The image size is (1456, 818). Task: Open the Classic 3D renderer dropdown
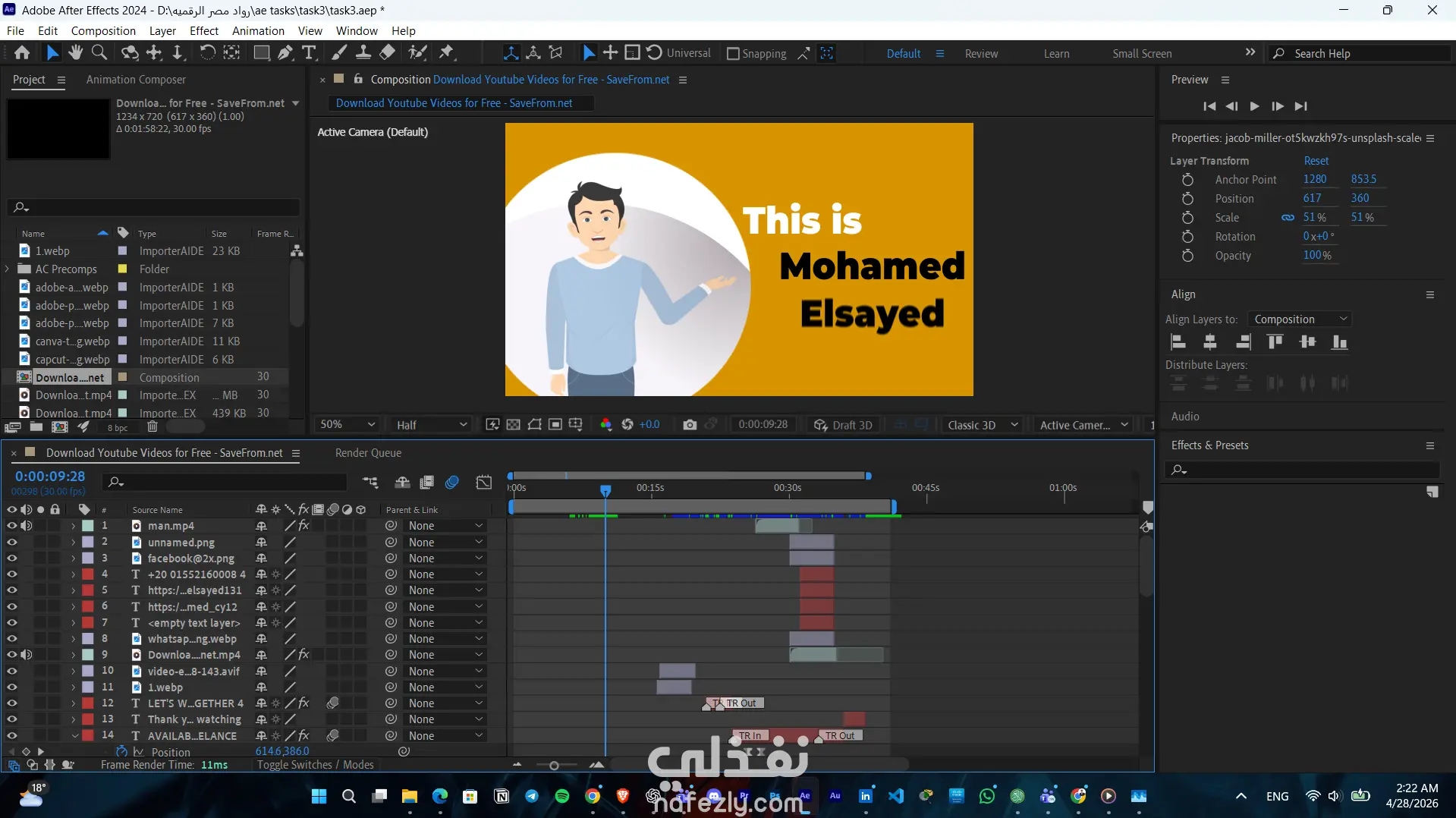pyautogui.click(x=983, y=425)
